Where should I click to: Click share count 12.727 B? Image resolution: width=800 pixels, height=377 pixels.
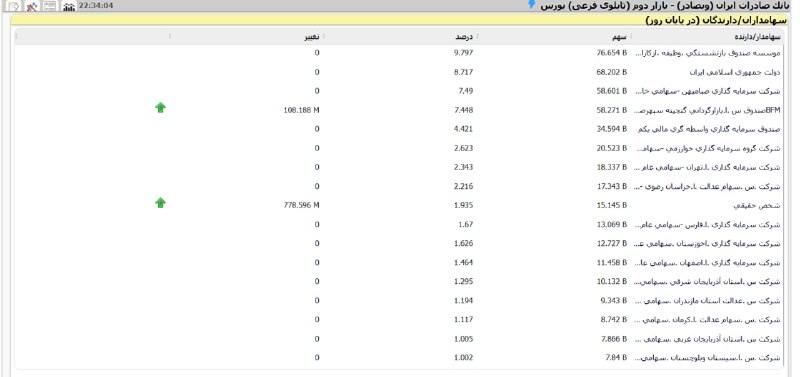point(612,244)
